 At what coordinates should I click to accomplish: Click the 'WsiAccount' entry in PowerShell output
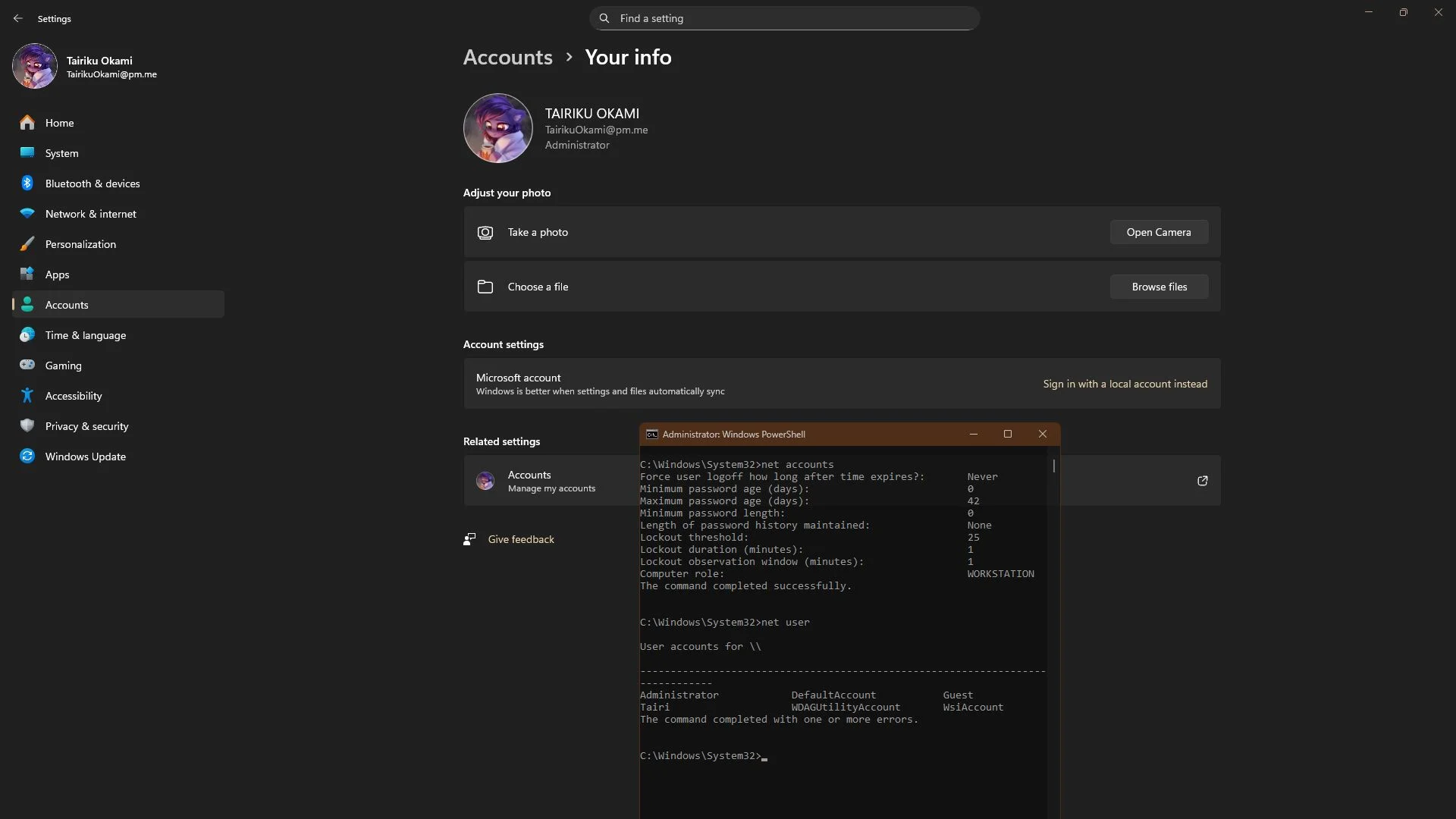click(x=973, y=708)
